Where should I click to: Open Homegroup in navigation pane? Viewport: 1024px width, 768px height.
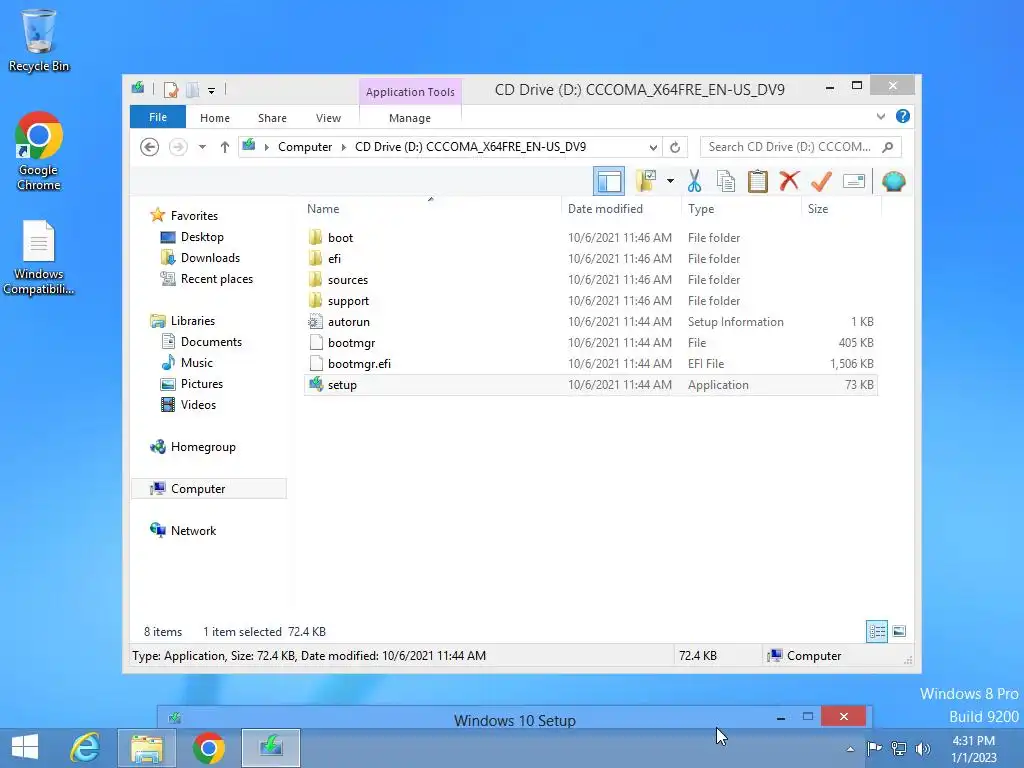(203, 447)
